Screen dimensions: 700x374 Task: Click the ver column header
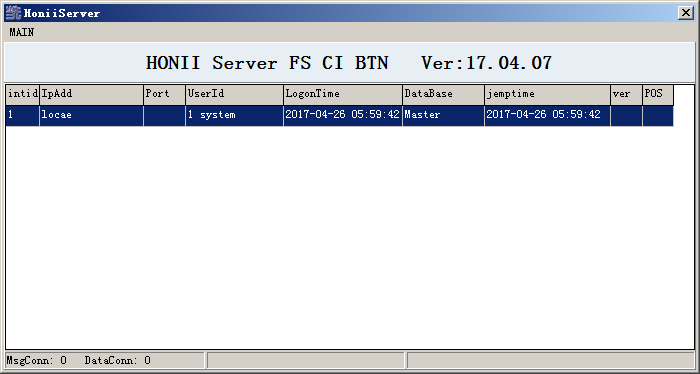[x=626, y=95]
